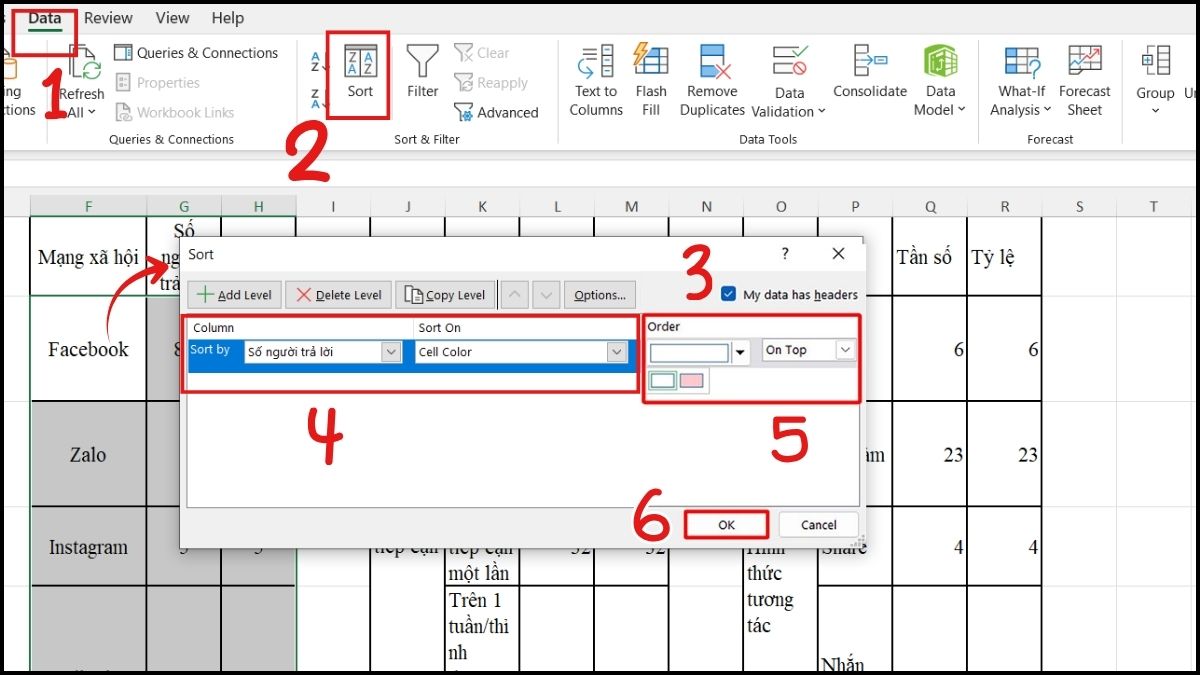Open the View ribbon tab
Image resolution: width=1200 pixels, height=675 pixels.
[x=171, y=17]
